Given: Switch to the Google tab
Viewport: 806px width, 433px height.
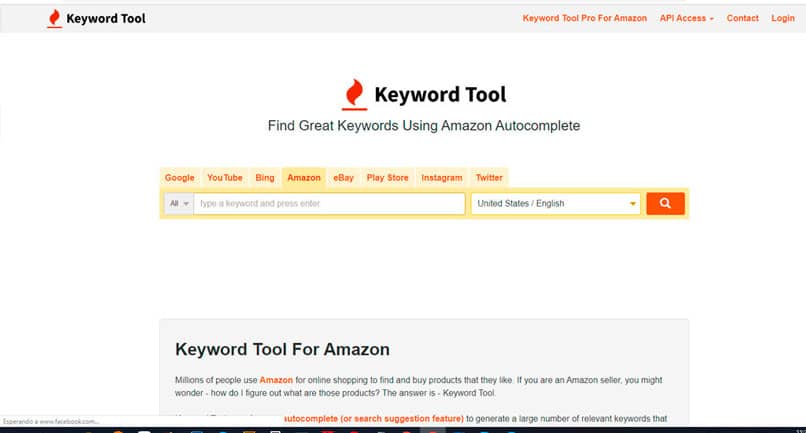Looking at the screenshot, I should pyautogui.click(x=180, y=177).
